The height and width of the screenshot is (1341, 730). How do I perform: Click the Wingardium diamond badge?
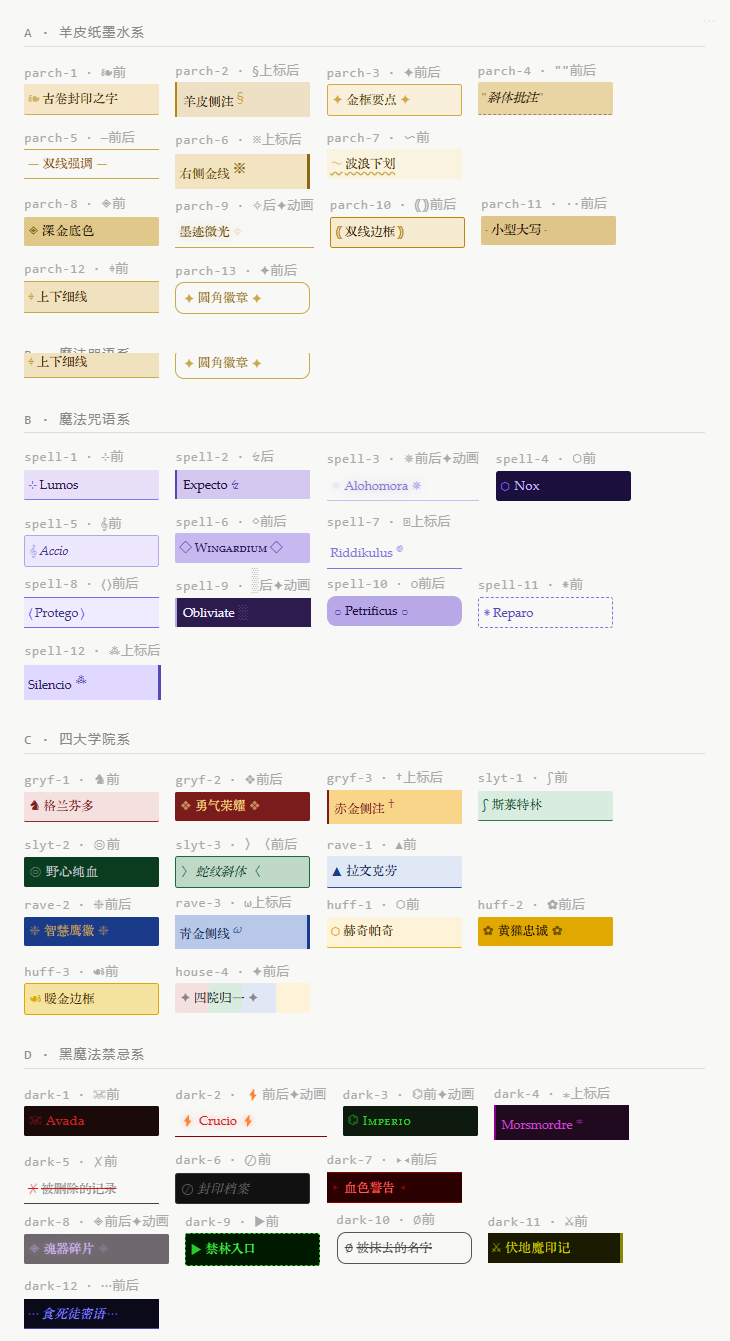(242, 548)
